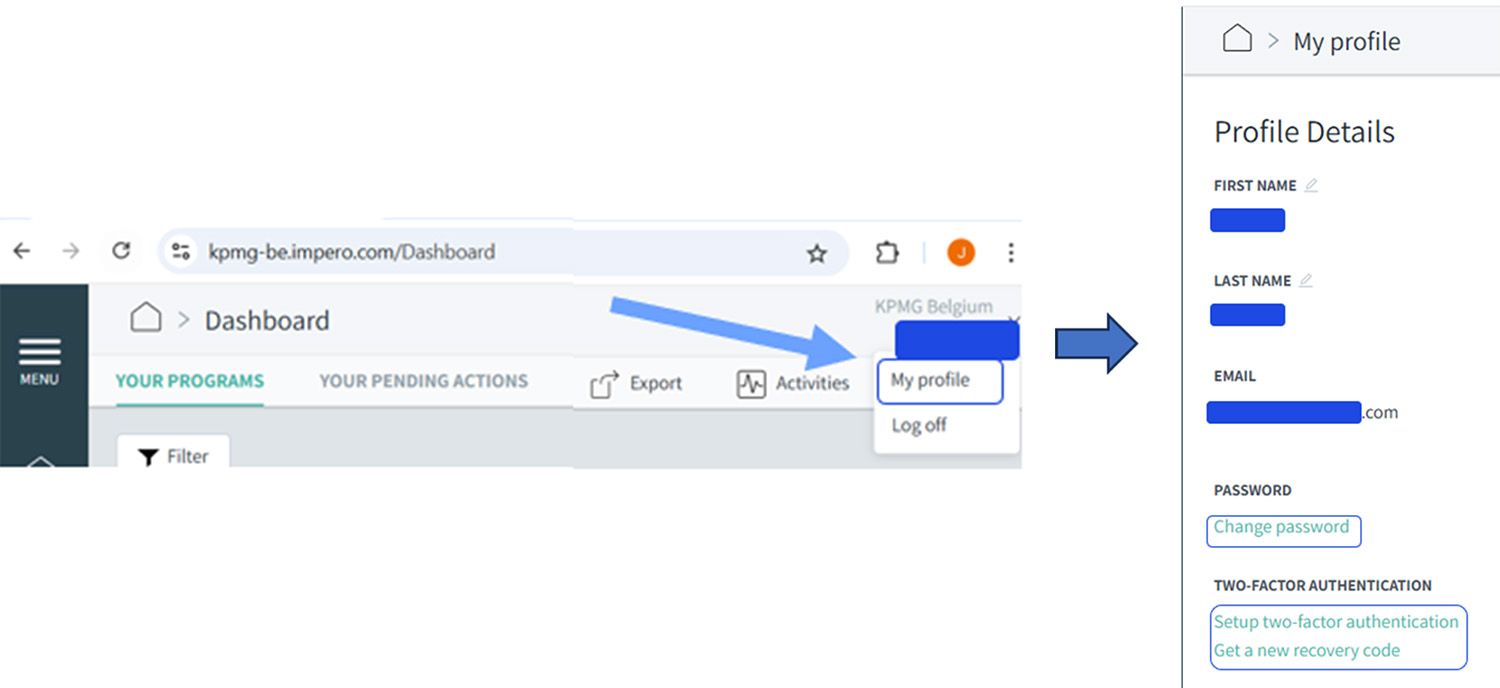The height and width of the screenshot is (688, 1500).
Task: Click the browser back arrow
Action: (21, 251)
